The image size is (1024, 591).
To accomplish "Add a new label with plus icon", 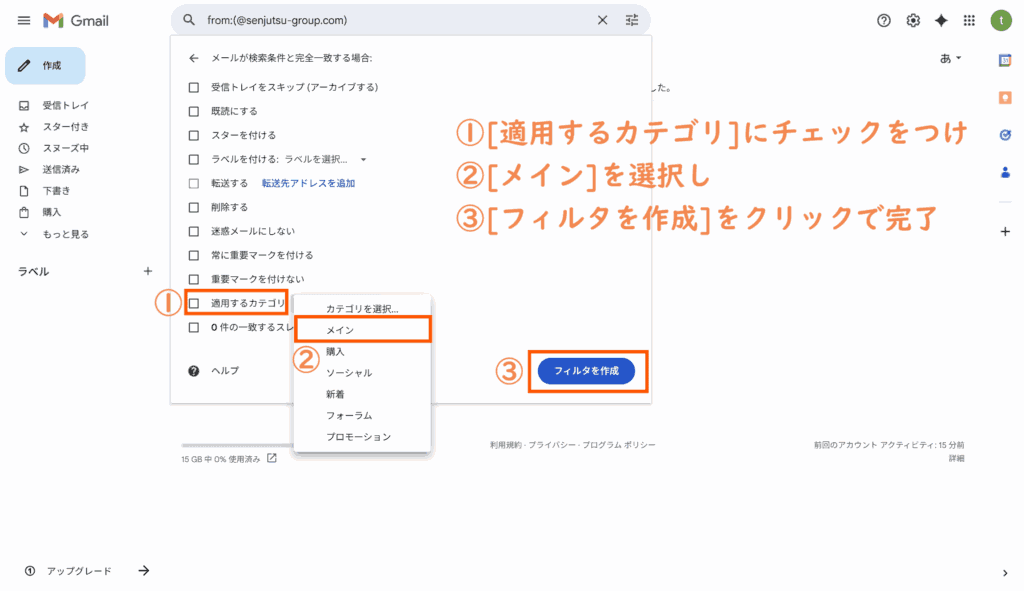I will pyautogui.click(x=148, y=271).
